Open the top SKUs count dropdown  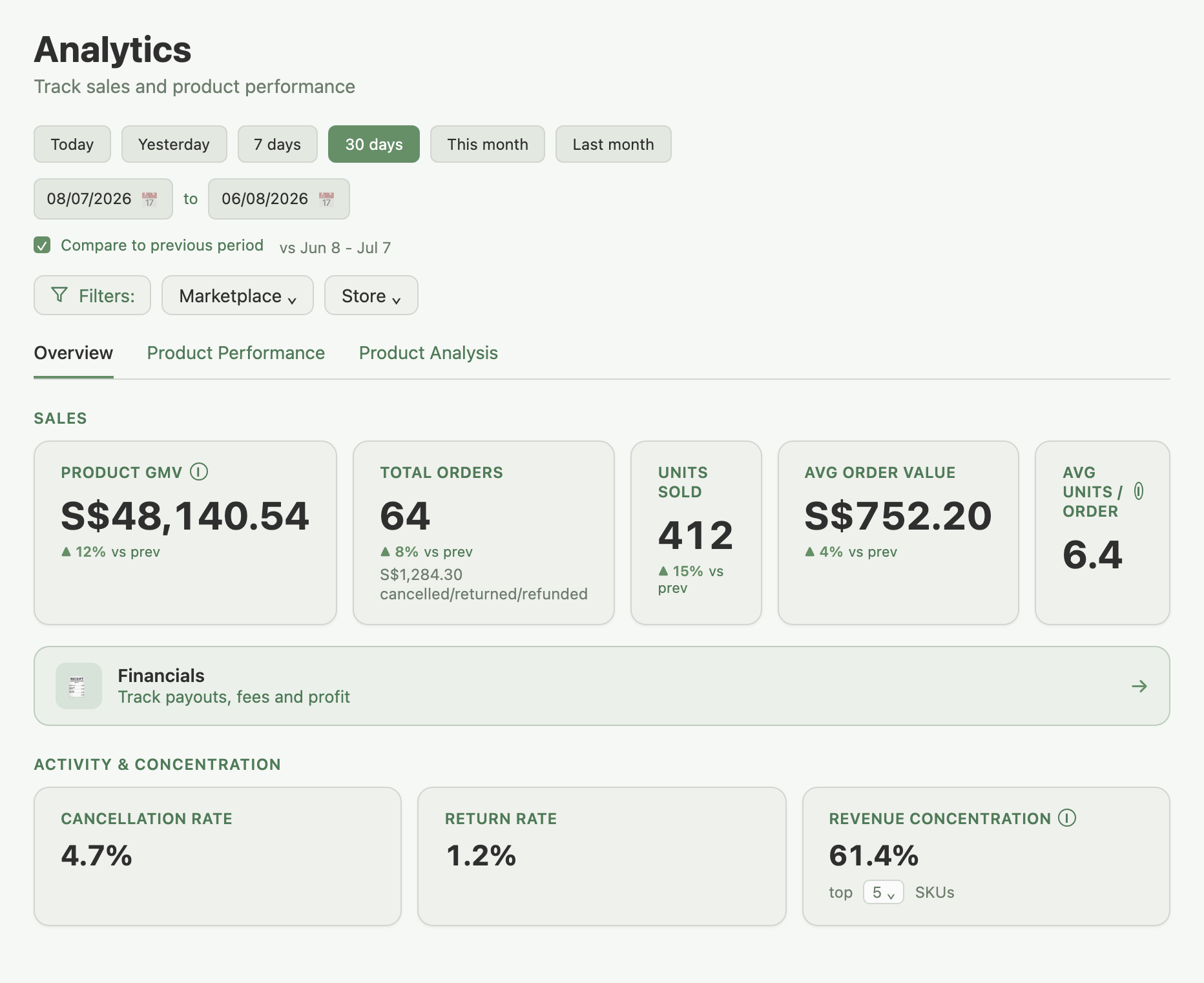pos(883,893)
